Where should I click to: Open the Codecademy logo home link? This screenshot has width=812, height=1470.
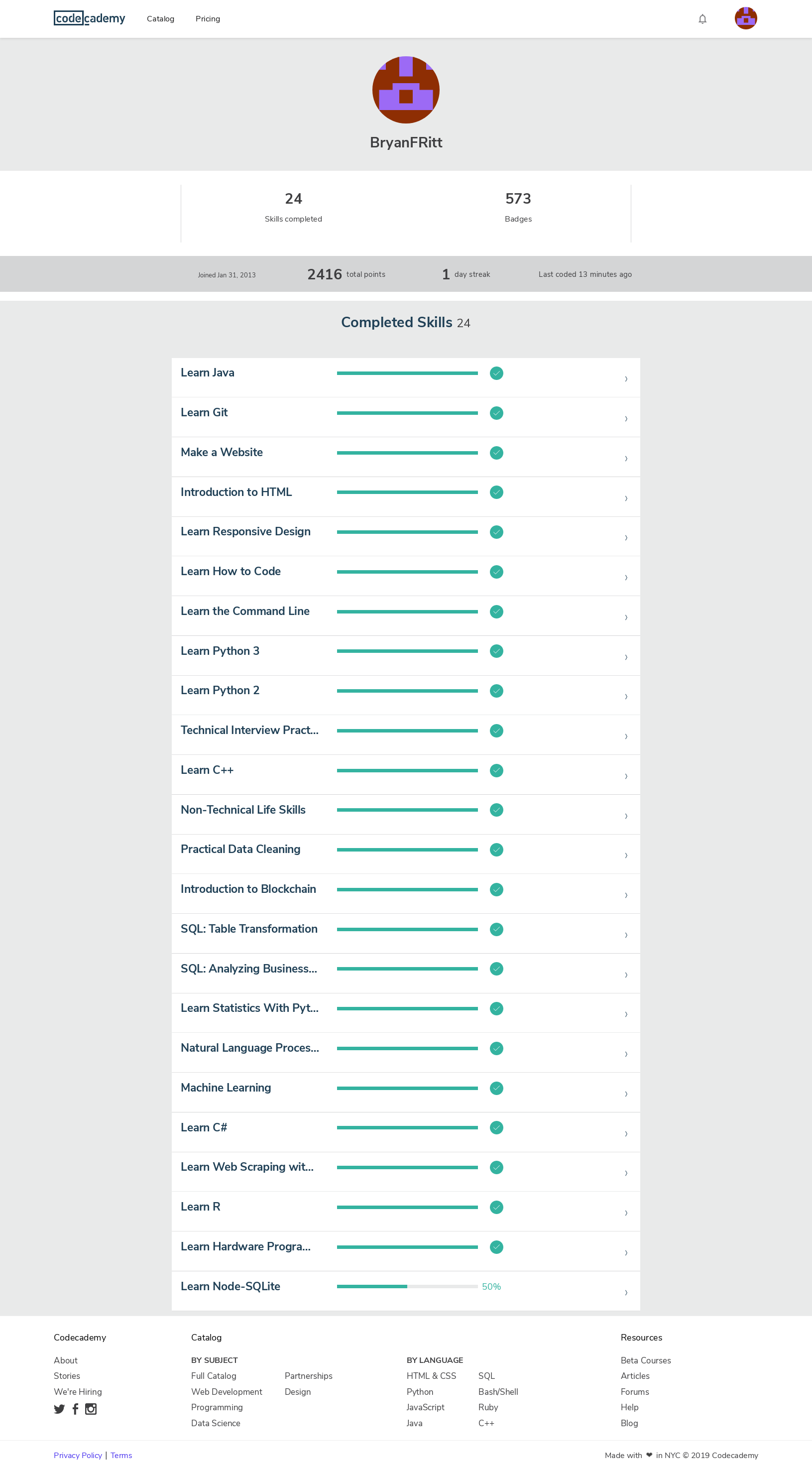pos(90,18)
